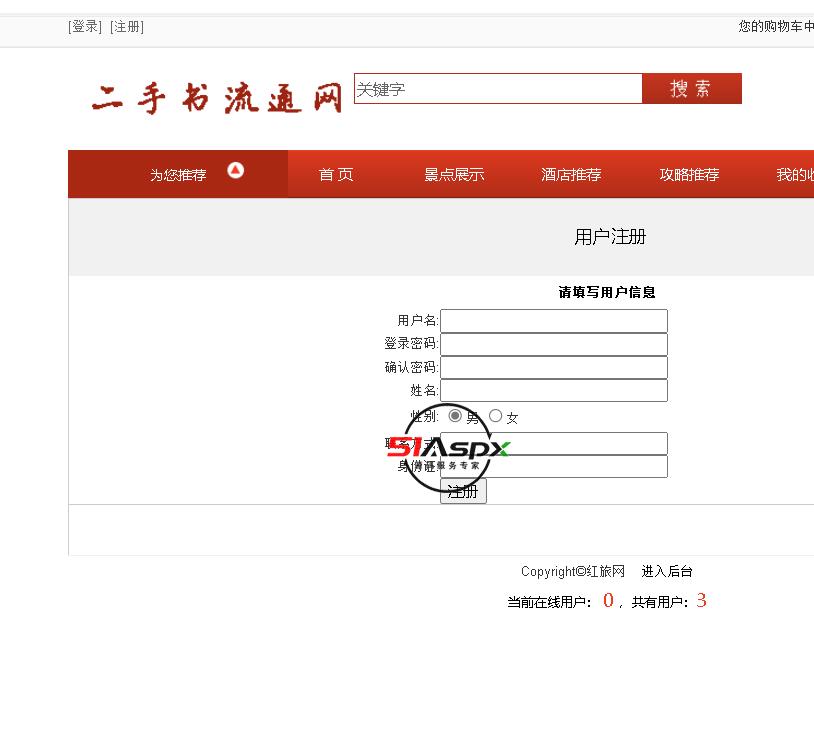Click the 您的购物车 text in top bar
Screen dimensions: 814x749
(776, 26)
